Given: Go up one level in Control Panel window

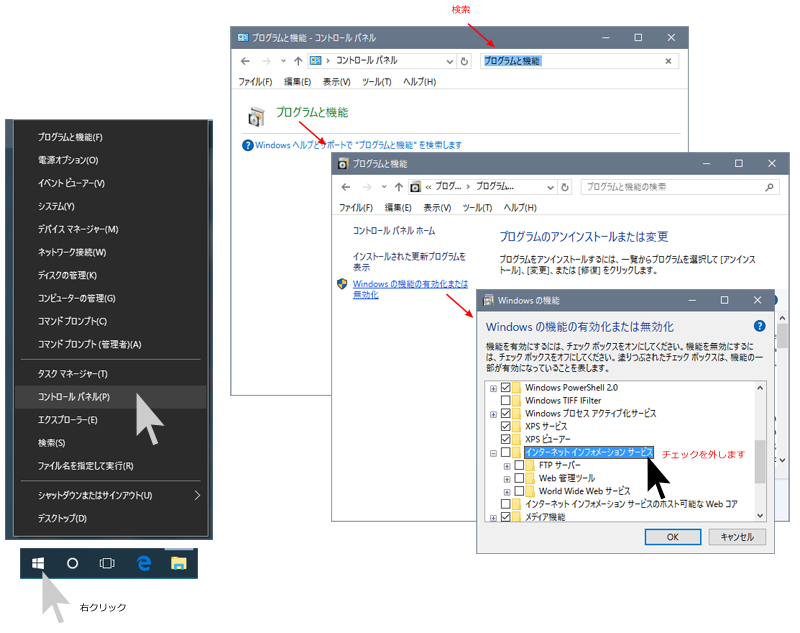Looking at the screenshot, I should (298, 61).
